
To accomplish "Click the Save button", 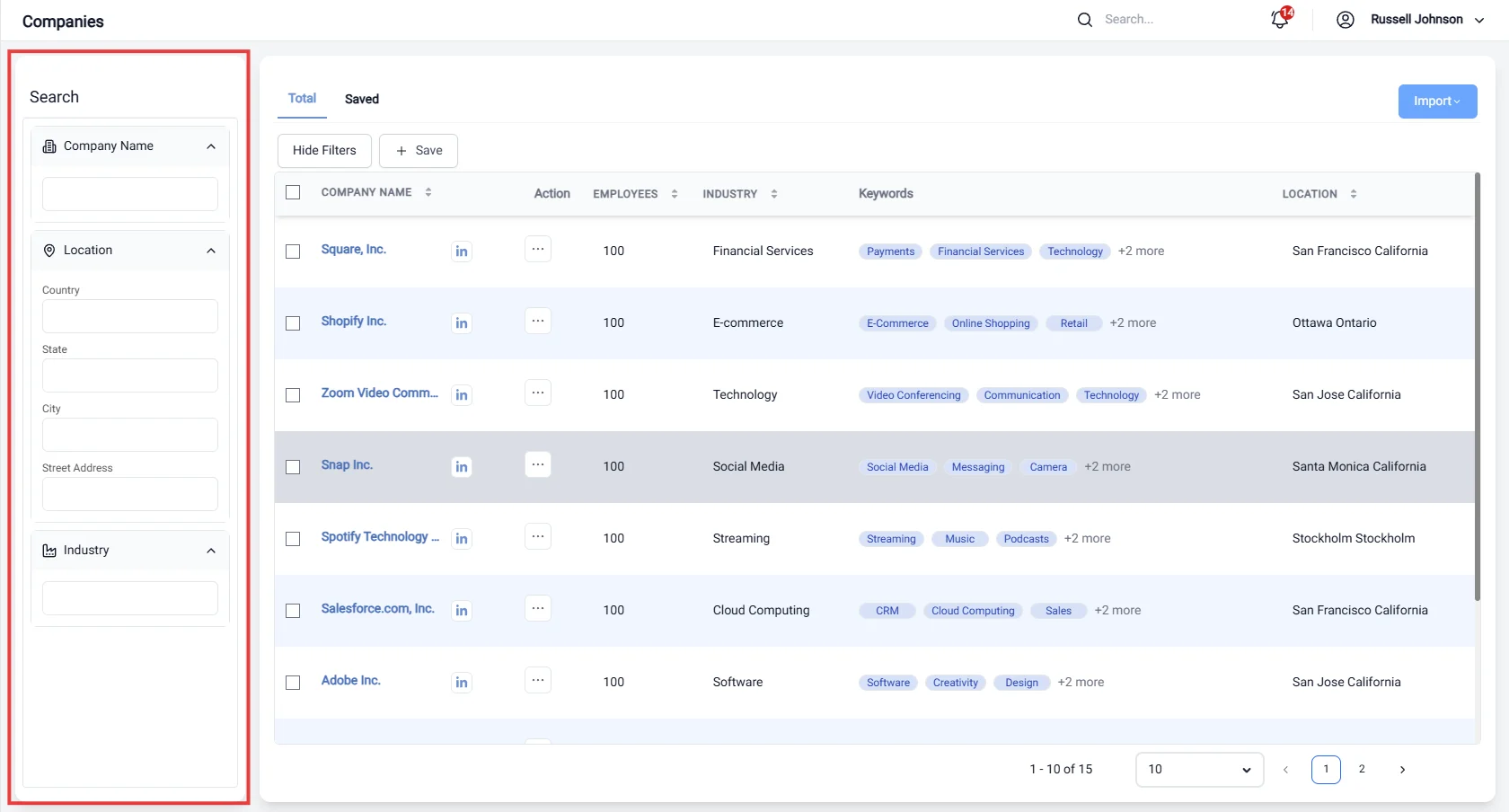I will pos(419,151).
